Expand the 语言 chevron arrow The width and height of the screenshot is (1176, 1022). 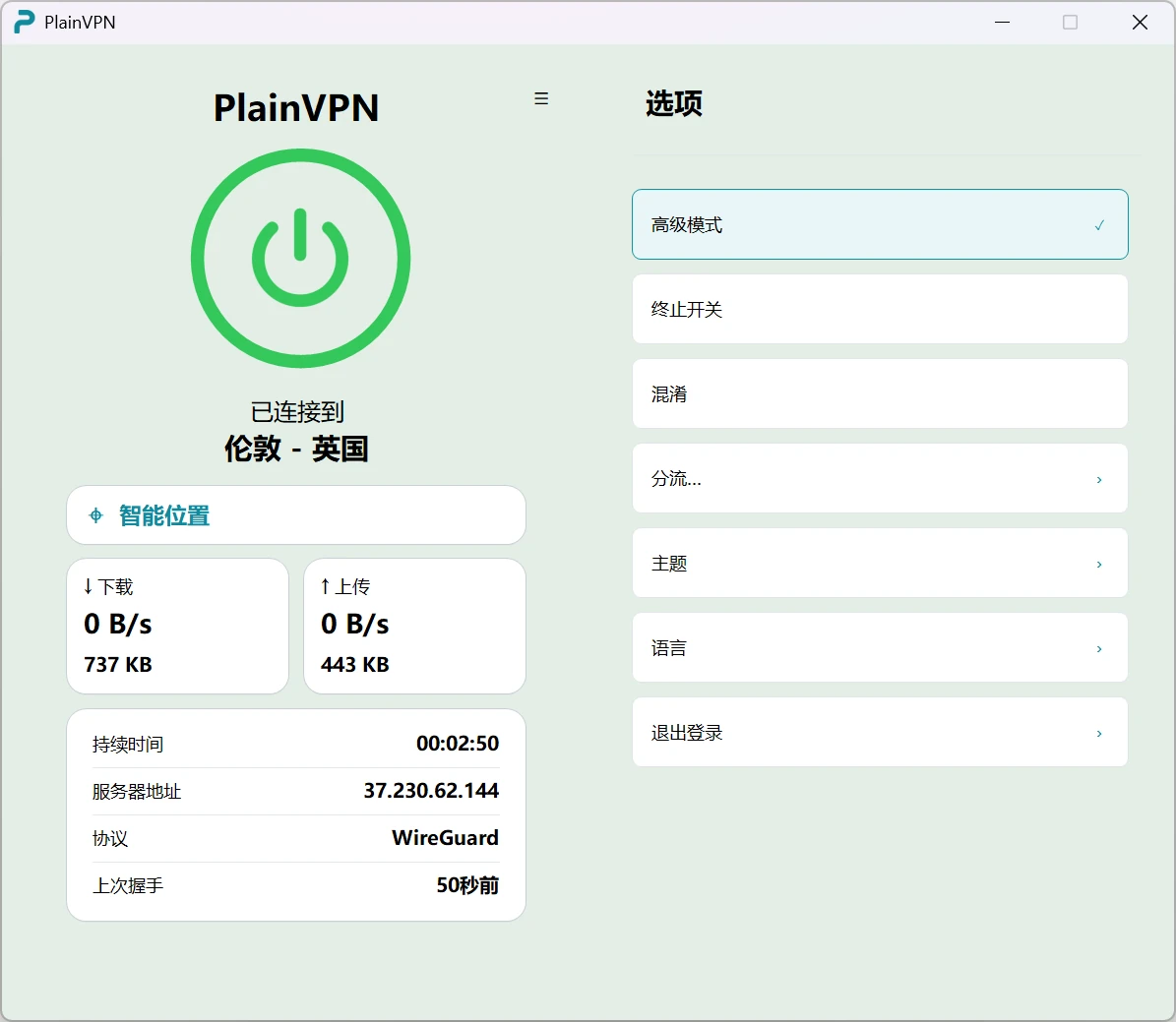[x=1099, y=649]
